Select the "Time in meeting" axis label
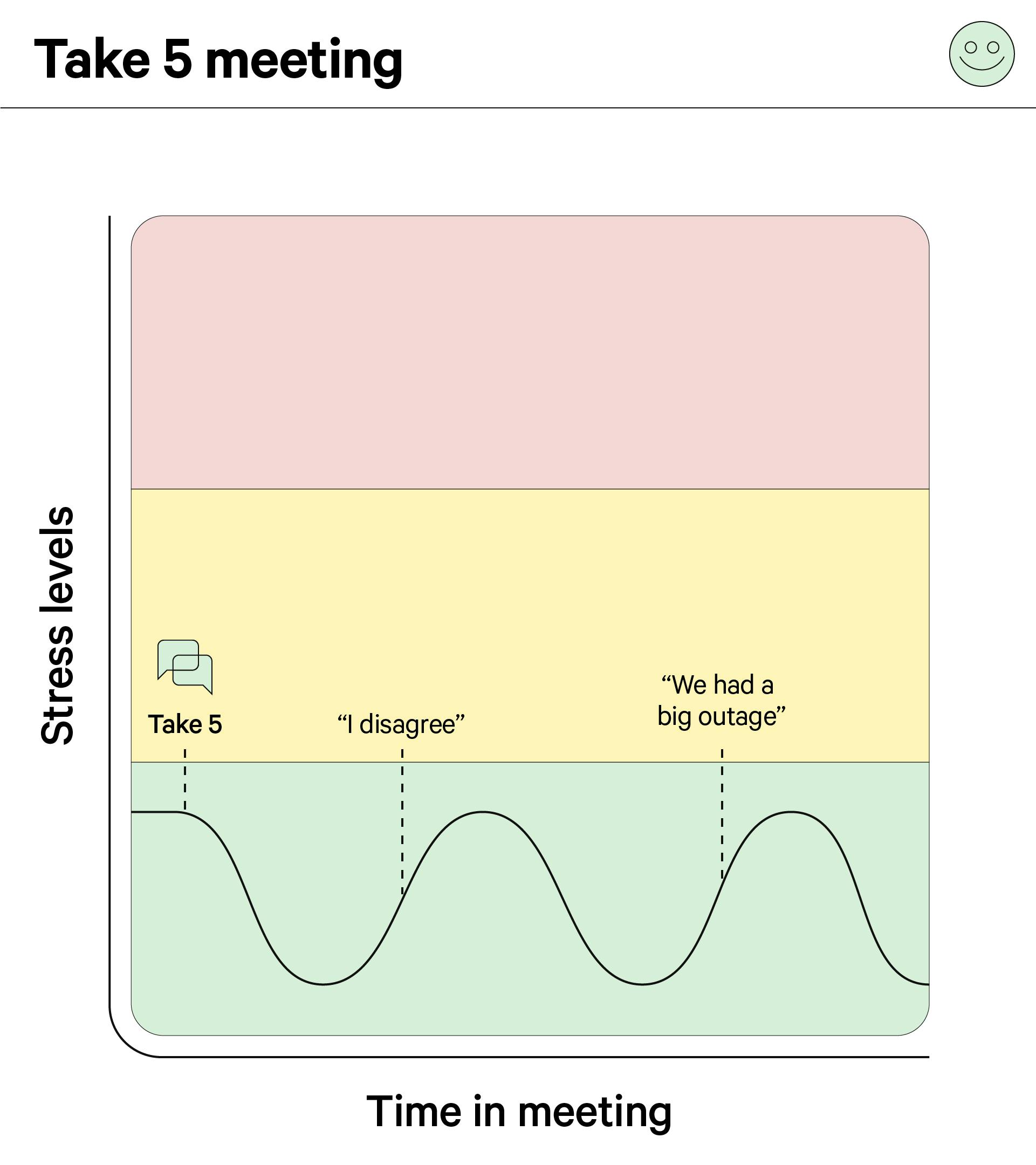This screenshot has width=1036, height=1165. pos(519,1112)
